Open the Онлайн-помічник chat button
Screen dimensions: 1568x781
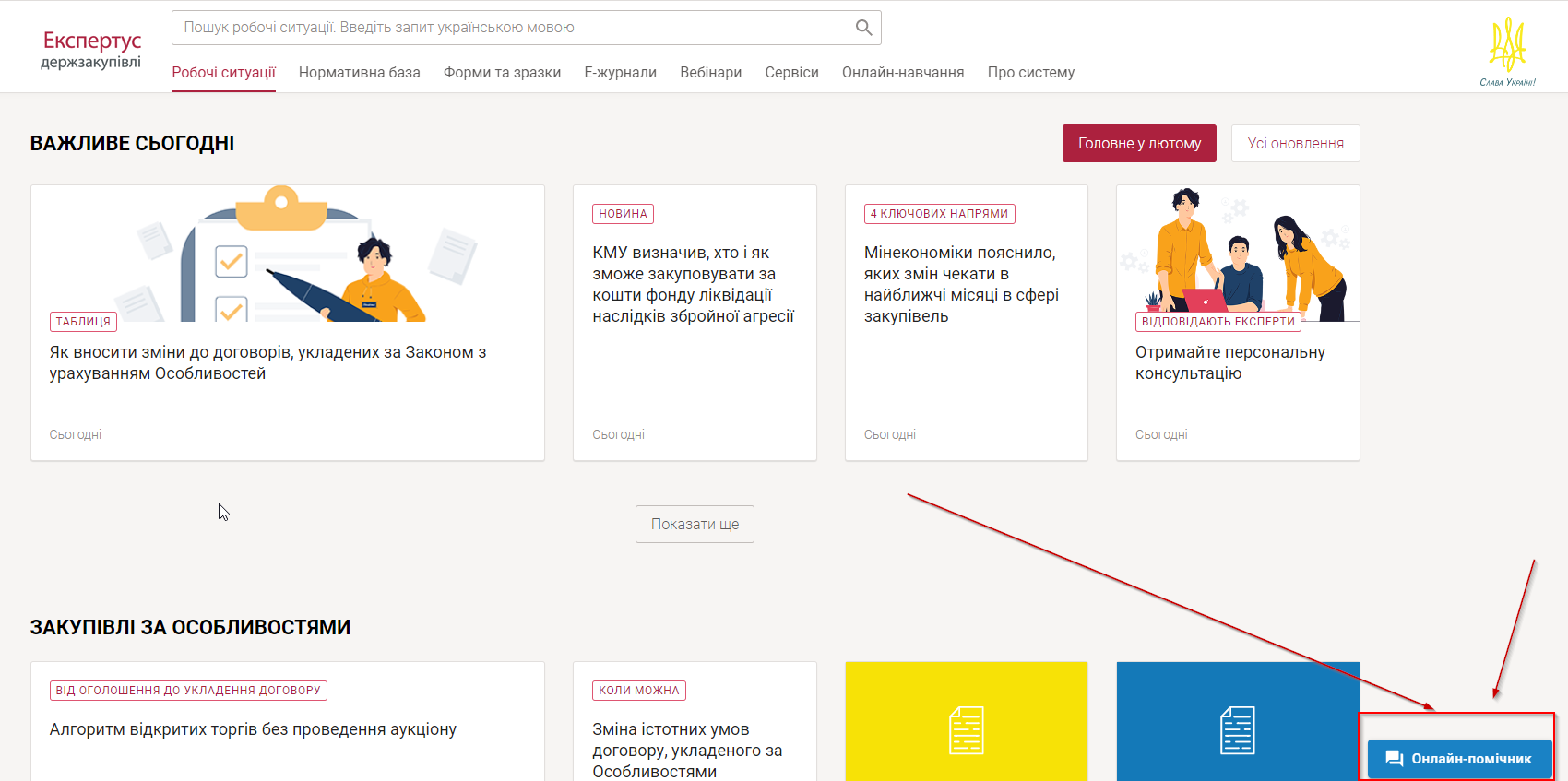[x=1459, y=758]
